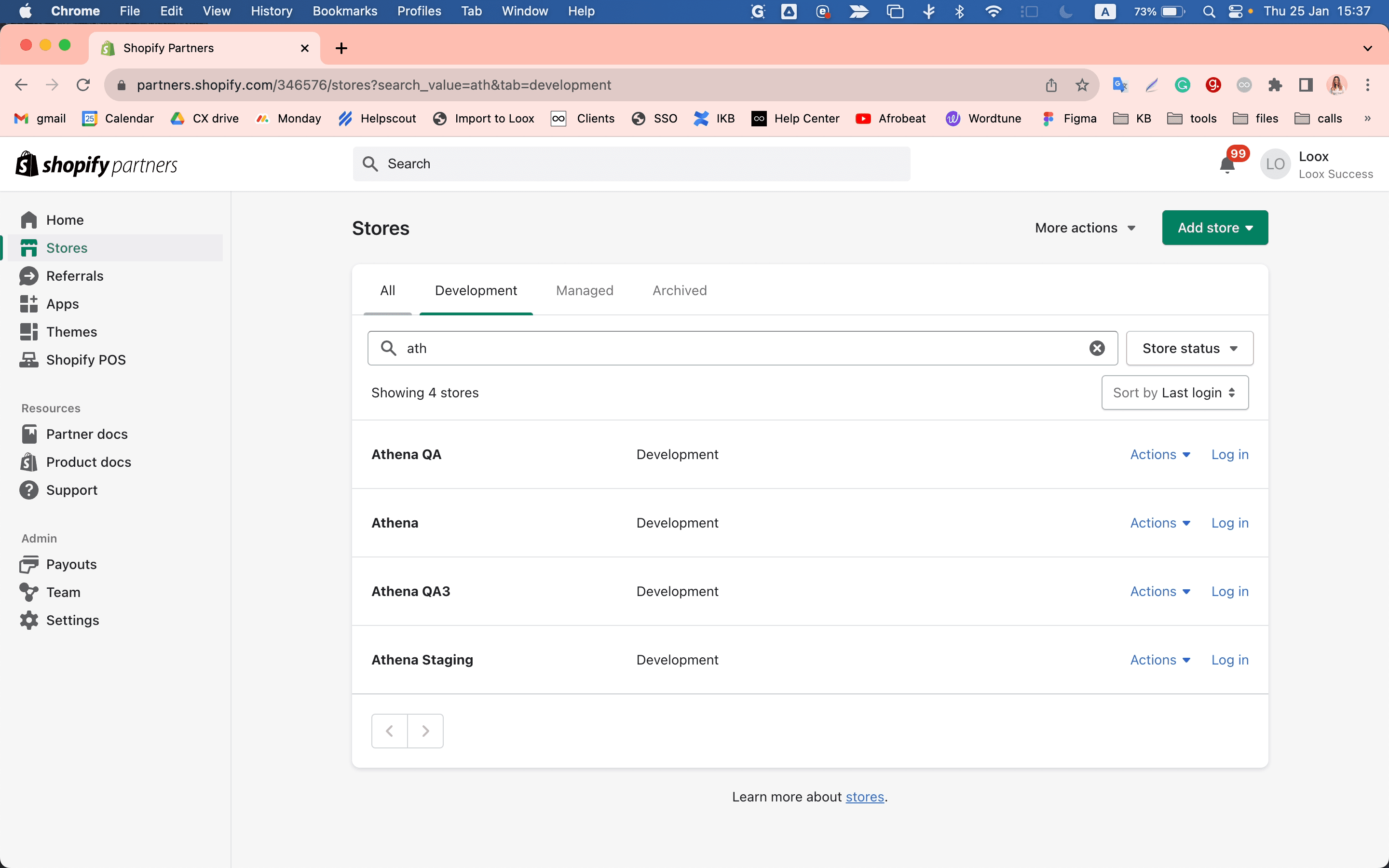
Task: Toggle Chrome side panel
Action: pos(1306,85)
